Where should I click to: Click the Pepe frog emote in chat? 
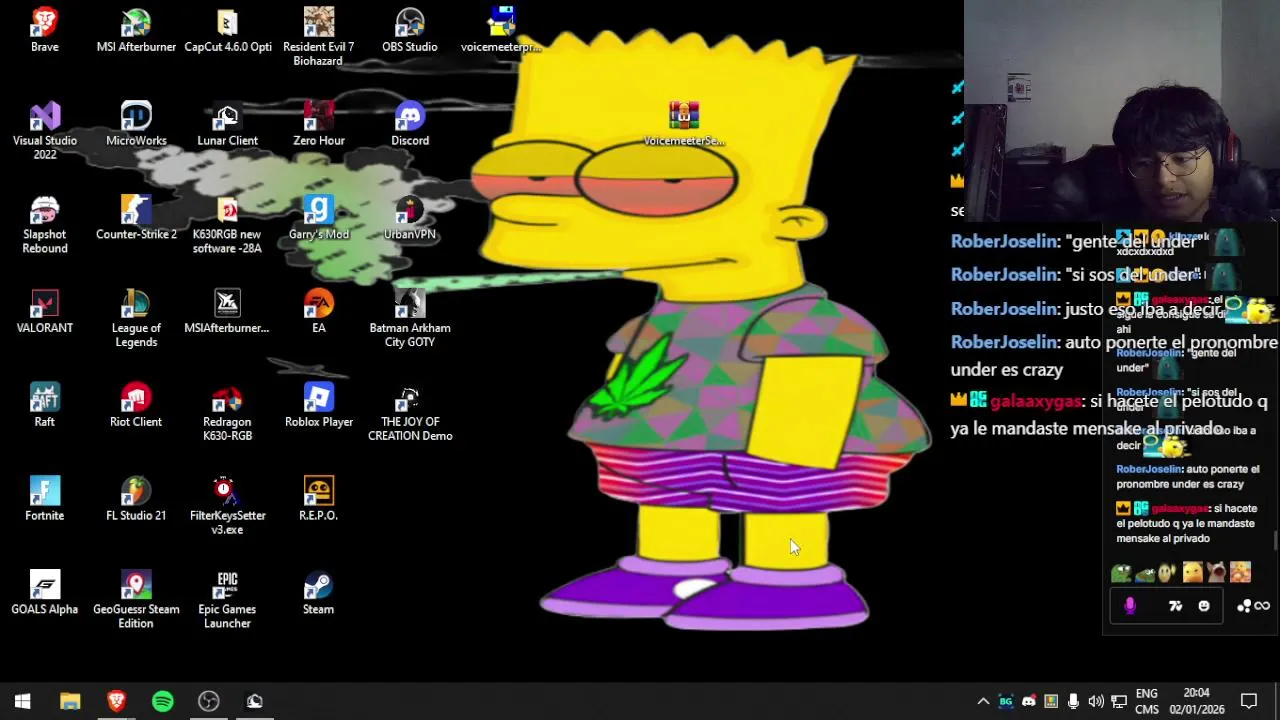1121,573
